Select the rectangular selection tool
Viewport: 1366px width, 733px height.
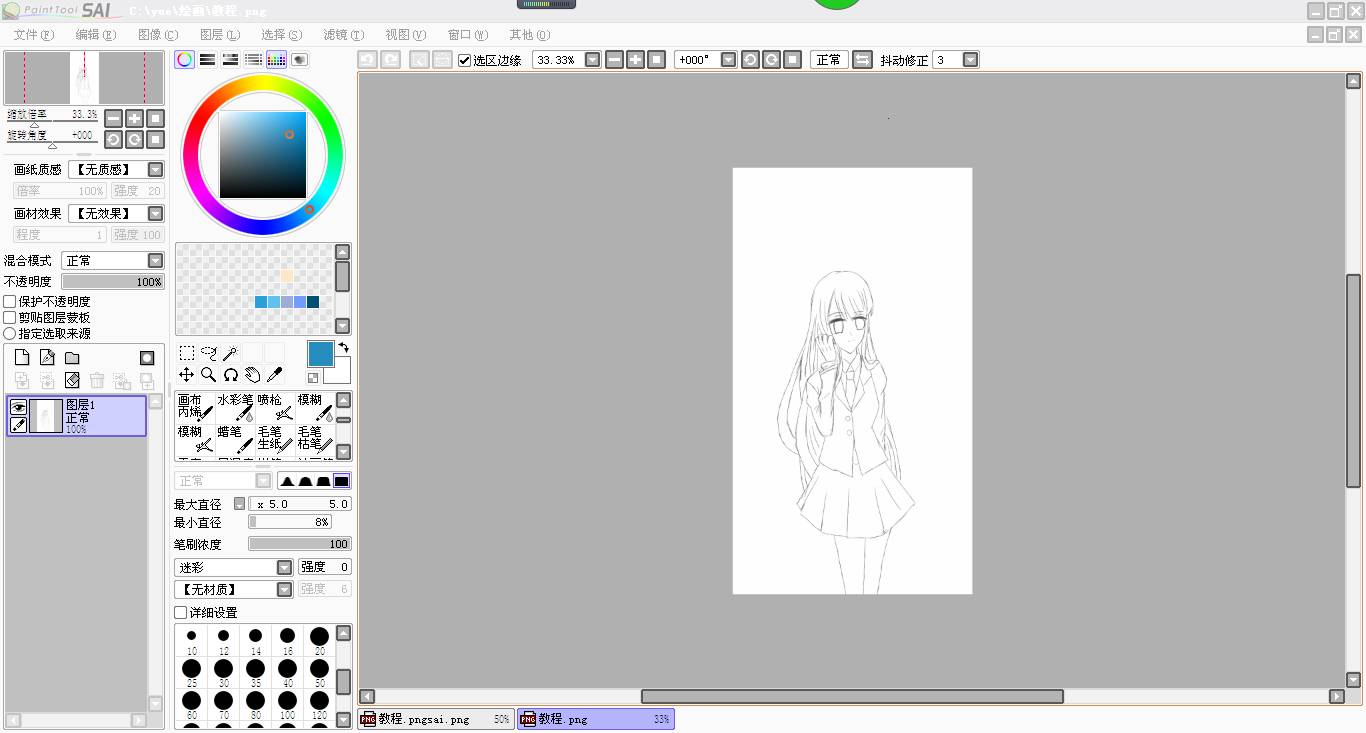click(187, 353)
